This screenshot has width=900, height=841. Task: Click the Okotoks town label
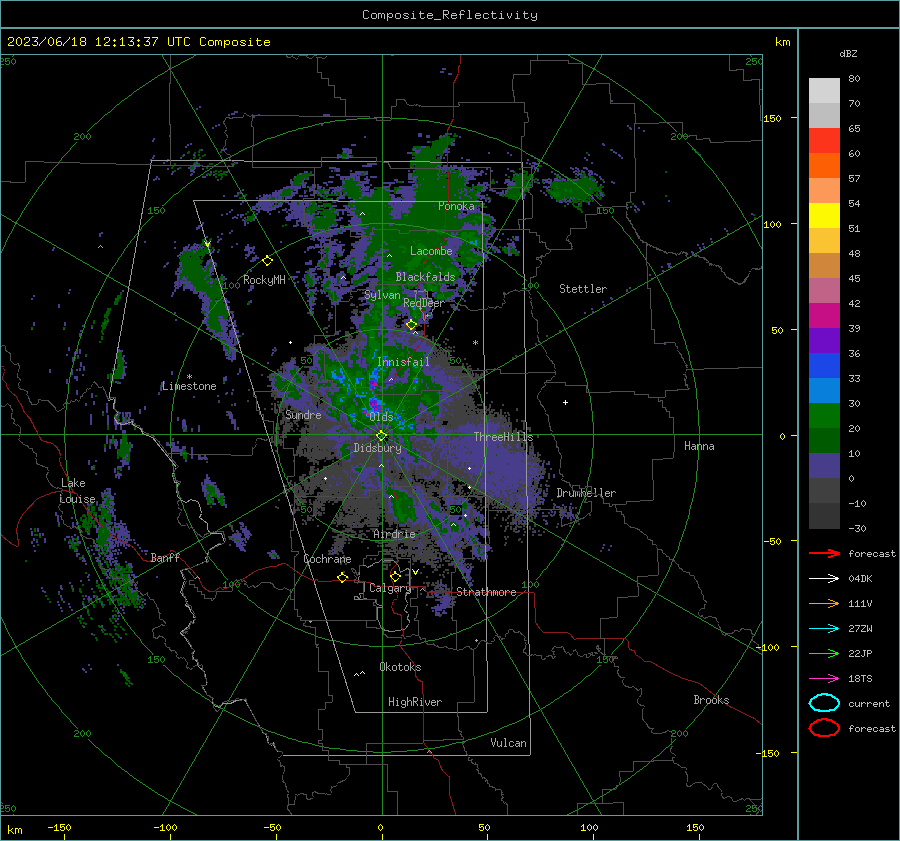coord(400,667)
